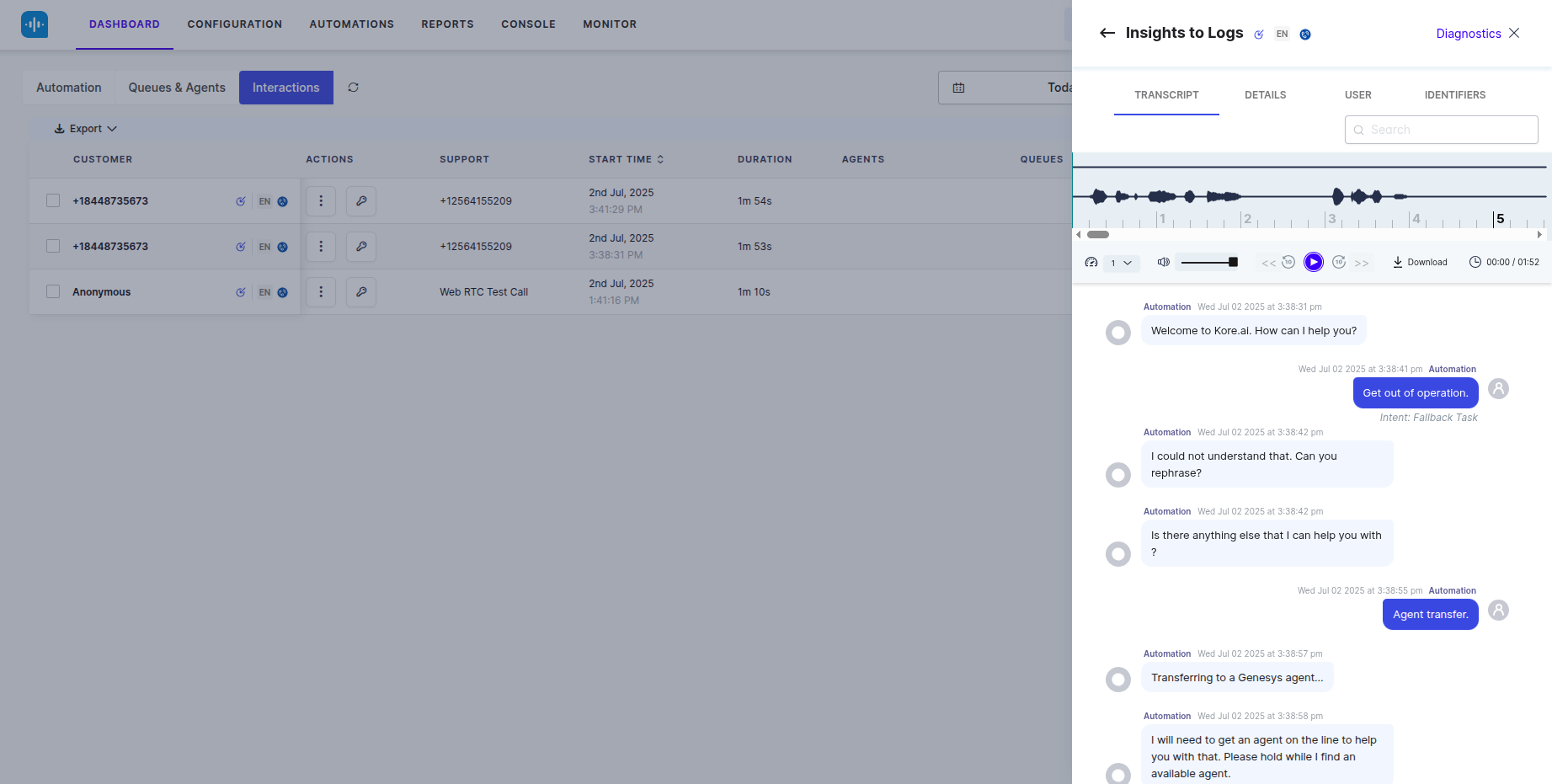Click the EN language badge in panel header
Image resolution: width=1552 pixels, height=784 pixels.
pyautogui.click(x=1282, y=35)
